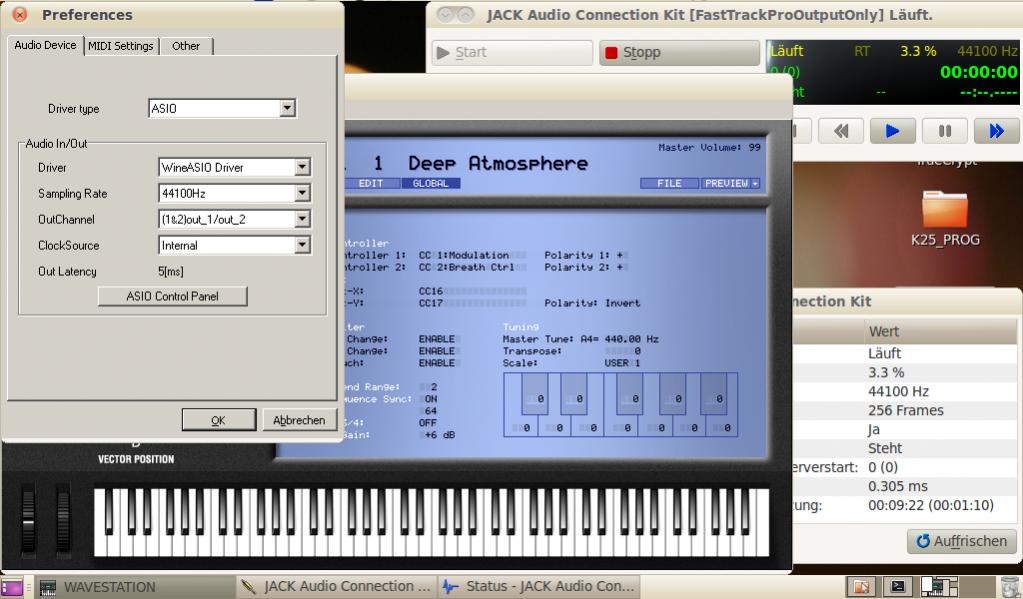Click the Master Volume value 99

754,147
